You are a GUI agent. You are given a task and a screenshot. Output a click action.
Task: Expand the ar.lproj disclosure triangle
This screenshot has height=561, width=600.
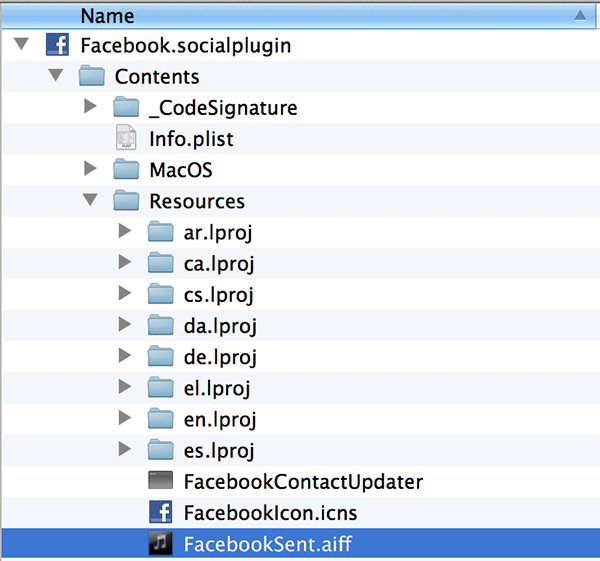(x=125, y=231)
